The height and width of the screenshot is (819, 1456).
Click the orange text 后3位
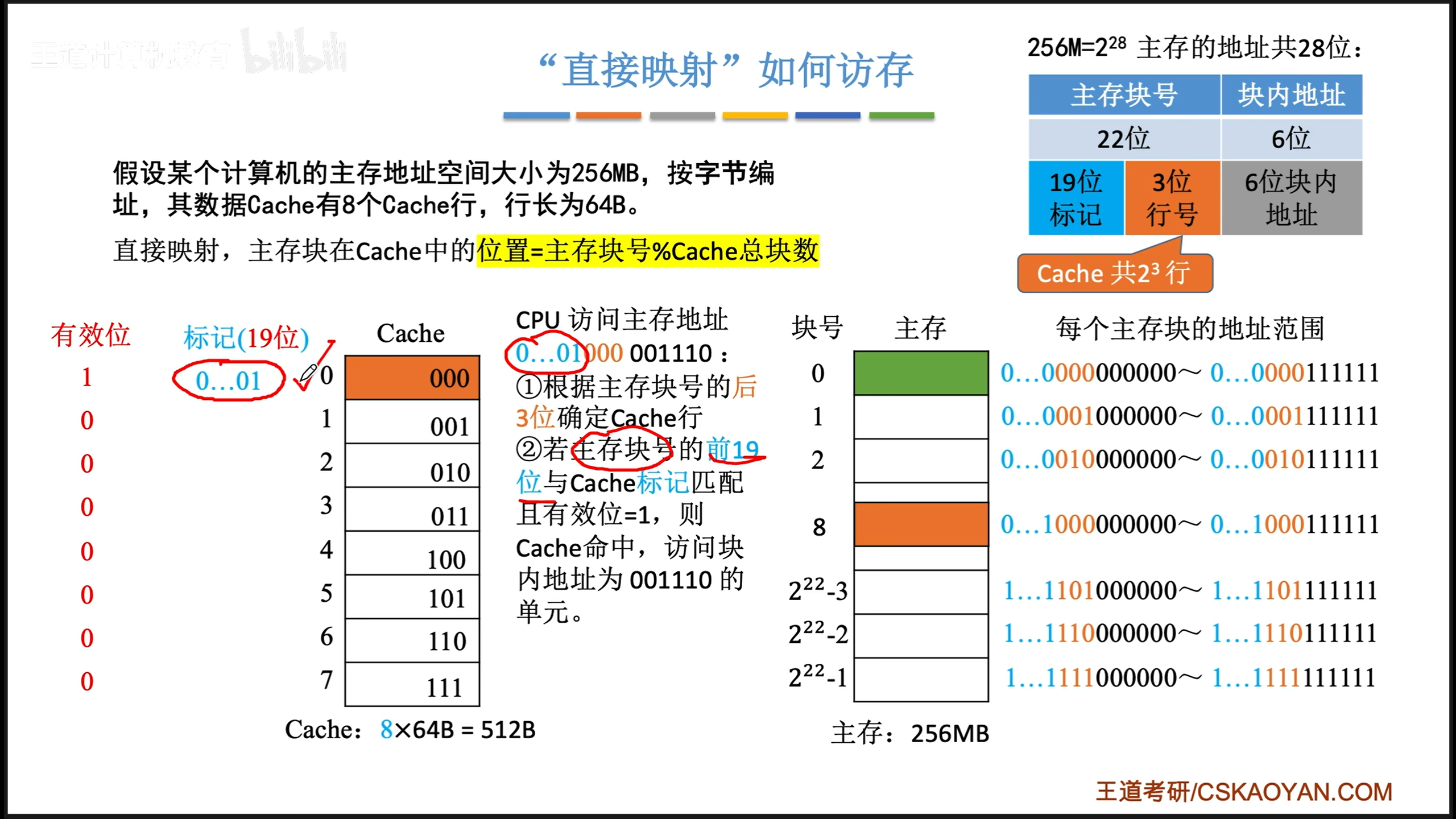tap(637, 402)
